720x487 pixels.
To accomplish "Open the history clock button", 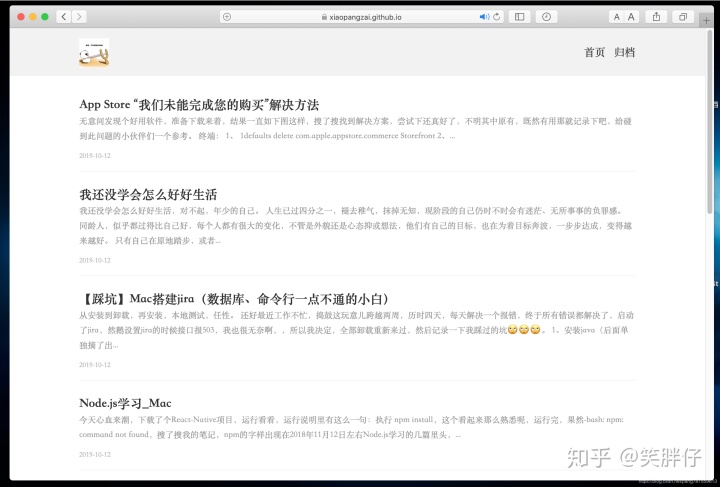I will click(x=546, y=17).
